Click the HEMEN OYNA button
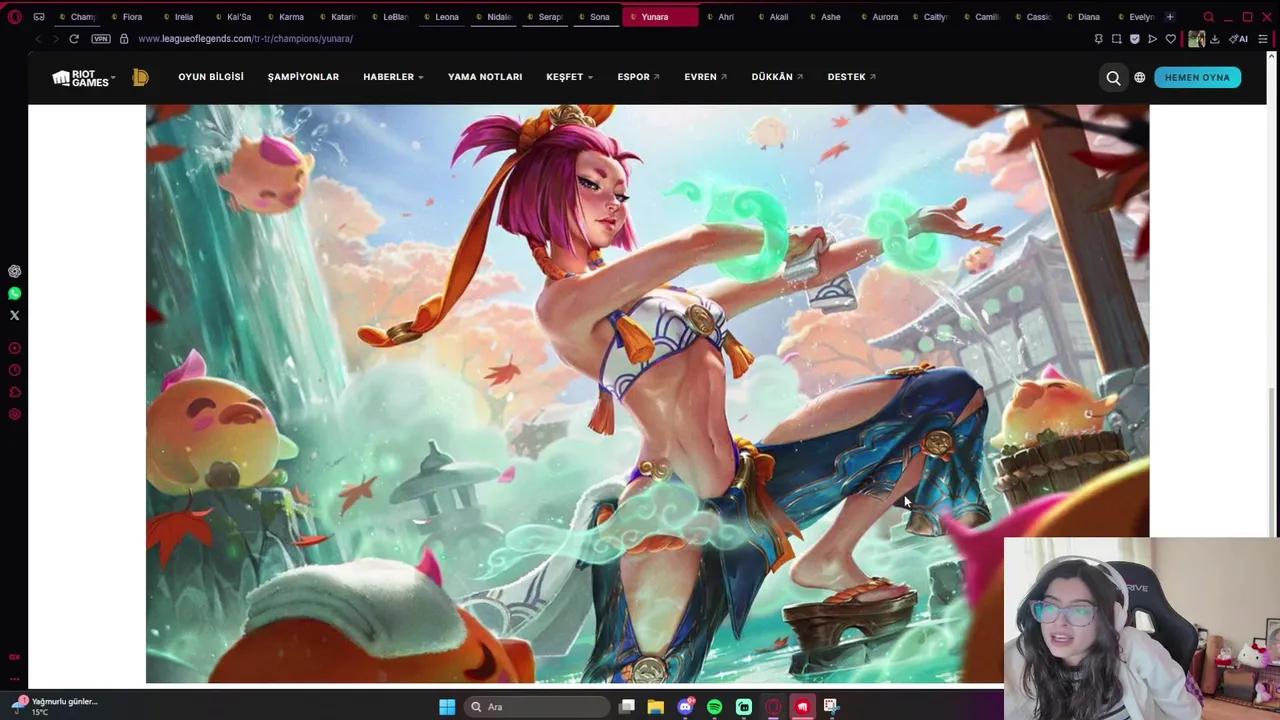Image resolution: width=1280 pixels, height=720 pixels. (x=1197, y=77)
